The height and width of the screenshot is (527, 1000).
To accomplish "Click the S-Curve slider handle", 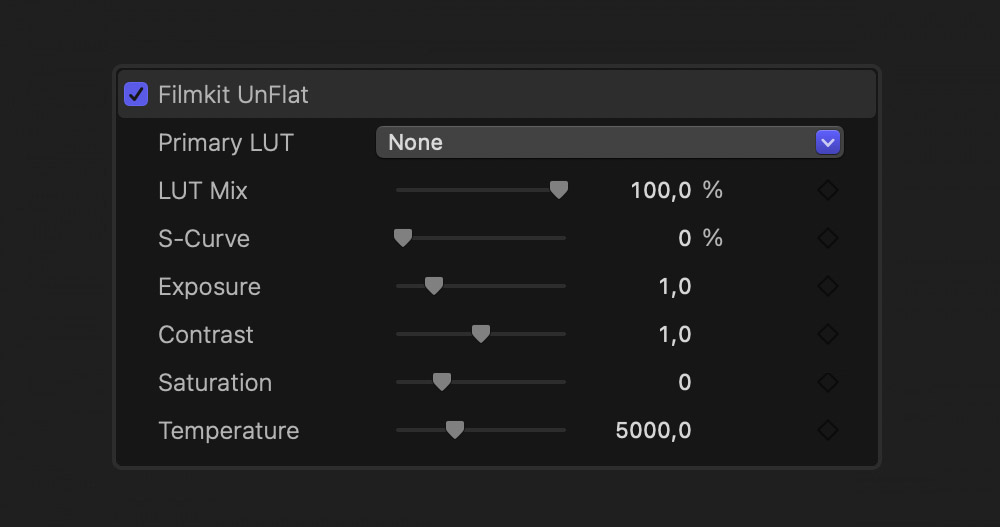I will click(403, 237).
